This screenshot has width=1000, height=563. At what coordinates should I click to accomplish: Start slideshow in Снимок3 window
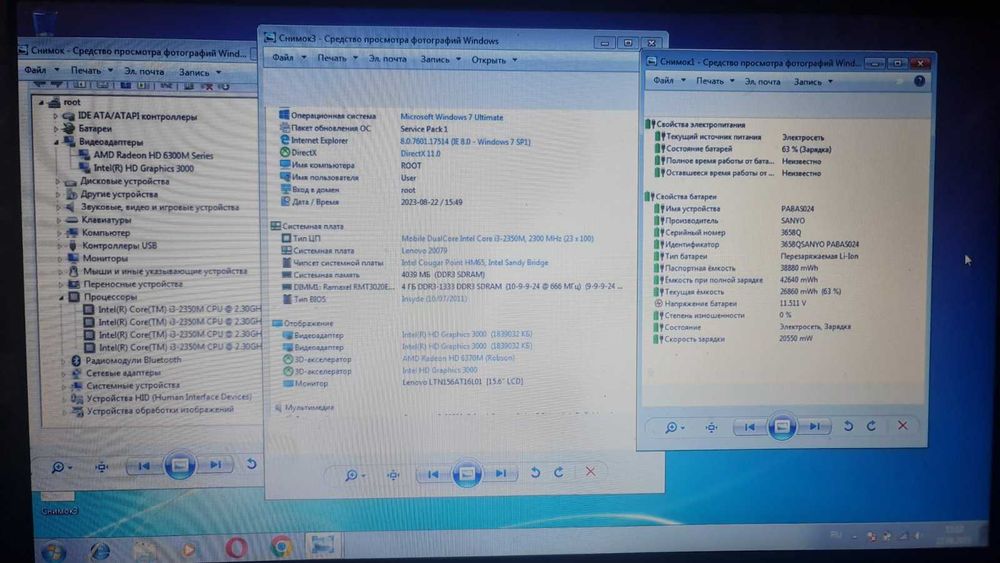467,474
